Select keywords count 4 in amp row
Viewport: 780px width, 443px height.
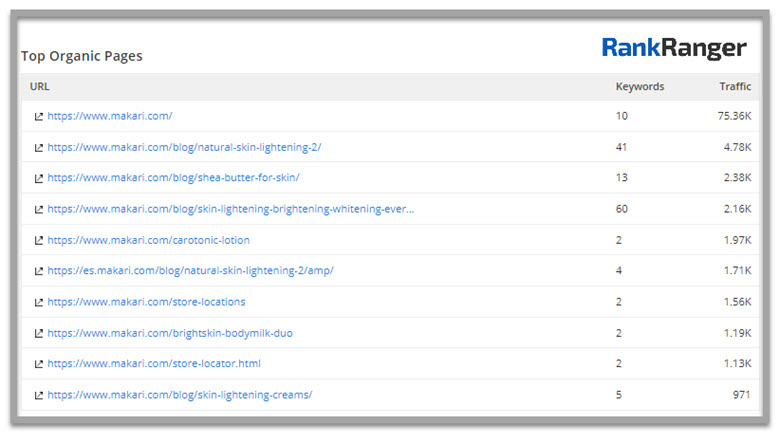point(619,270)
